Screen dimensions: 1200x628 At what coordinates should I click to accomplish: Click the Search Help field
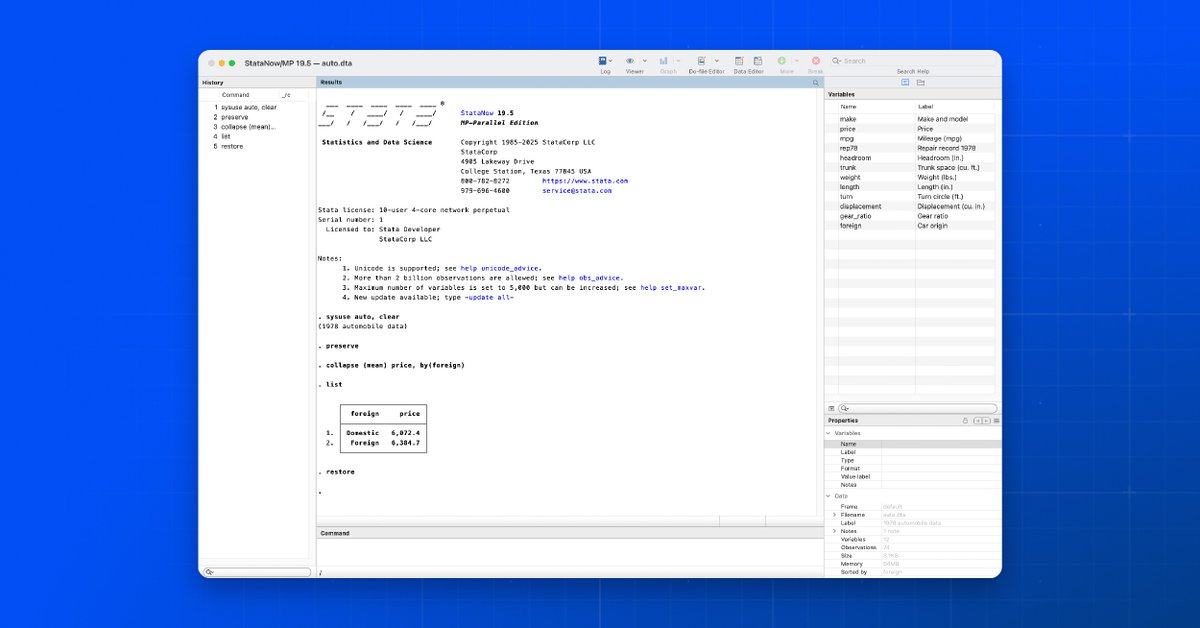coord(912,61)
